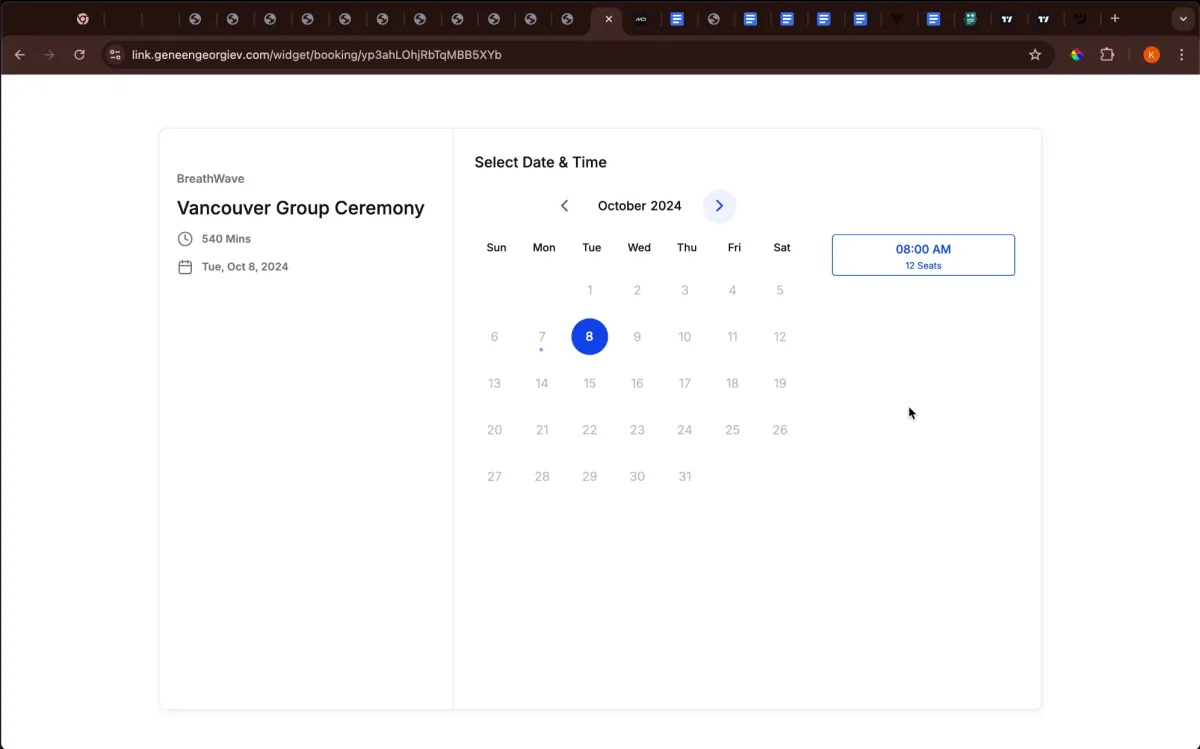The image size is (1200, 749).
Task: Reload the booking page
Action: point(80,55)
